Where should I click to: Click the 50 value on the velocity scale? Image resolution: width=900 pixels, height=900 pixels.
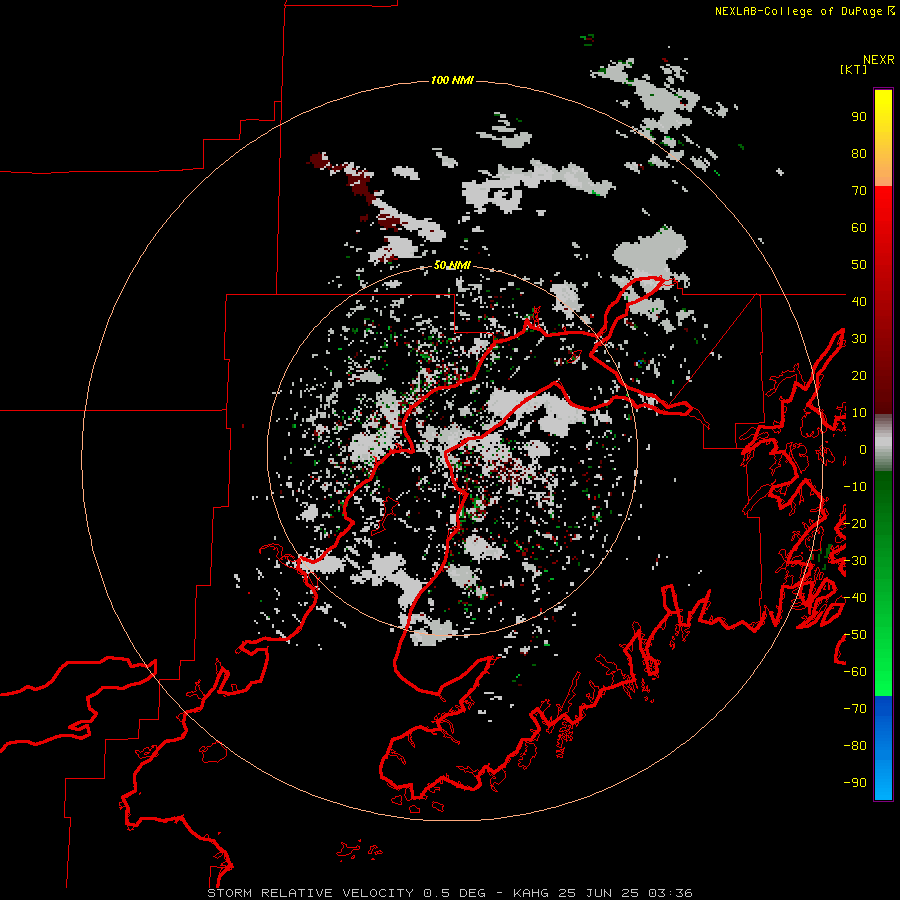click(859, 265)
